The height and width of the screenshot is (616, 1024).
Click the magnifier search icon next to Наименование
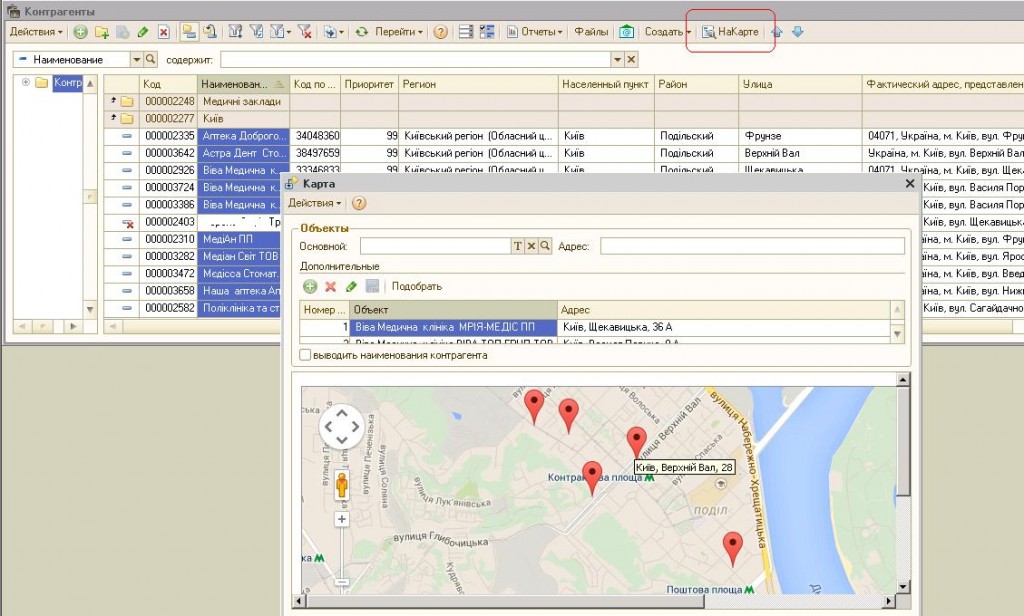tap(150, 59)
